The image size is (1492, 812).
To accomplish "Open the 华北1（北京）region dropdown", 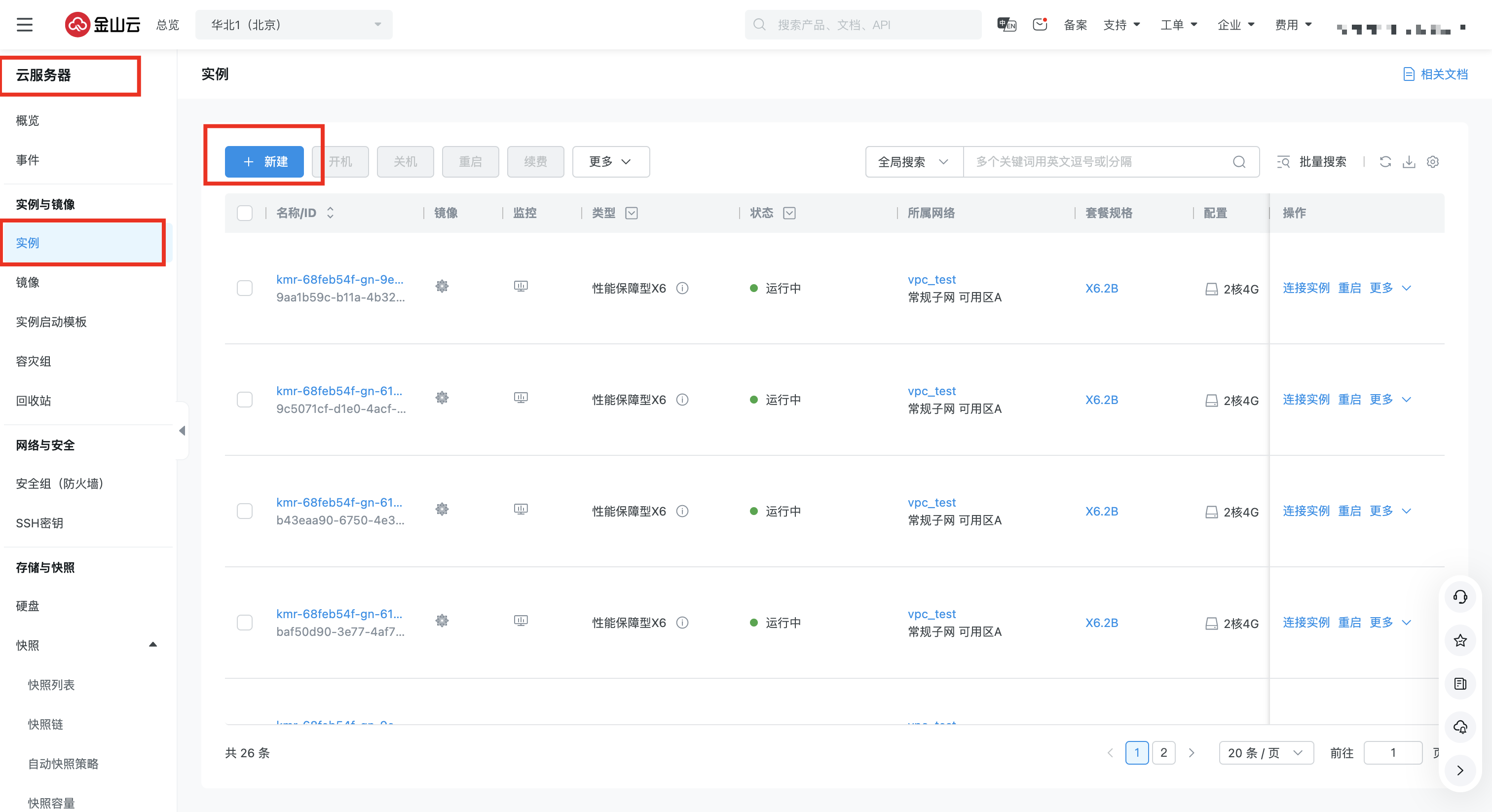I will click(294, 24).
